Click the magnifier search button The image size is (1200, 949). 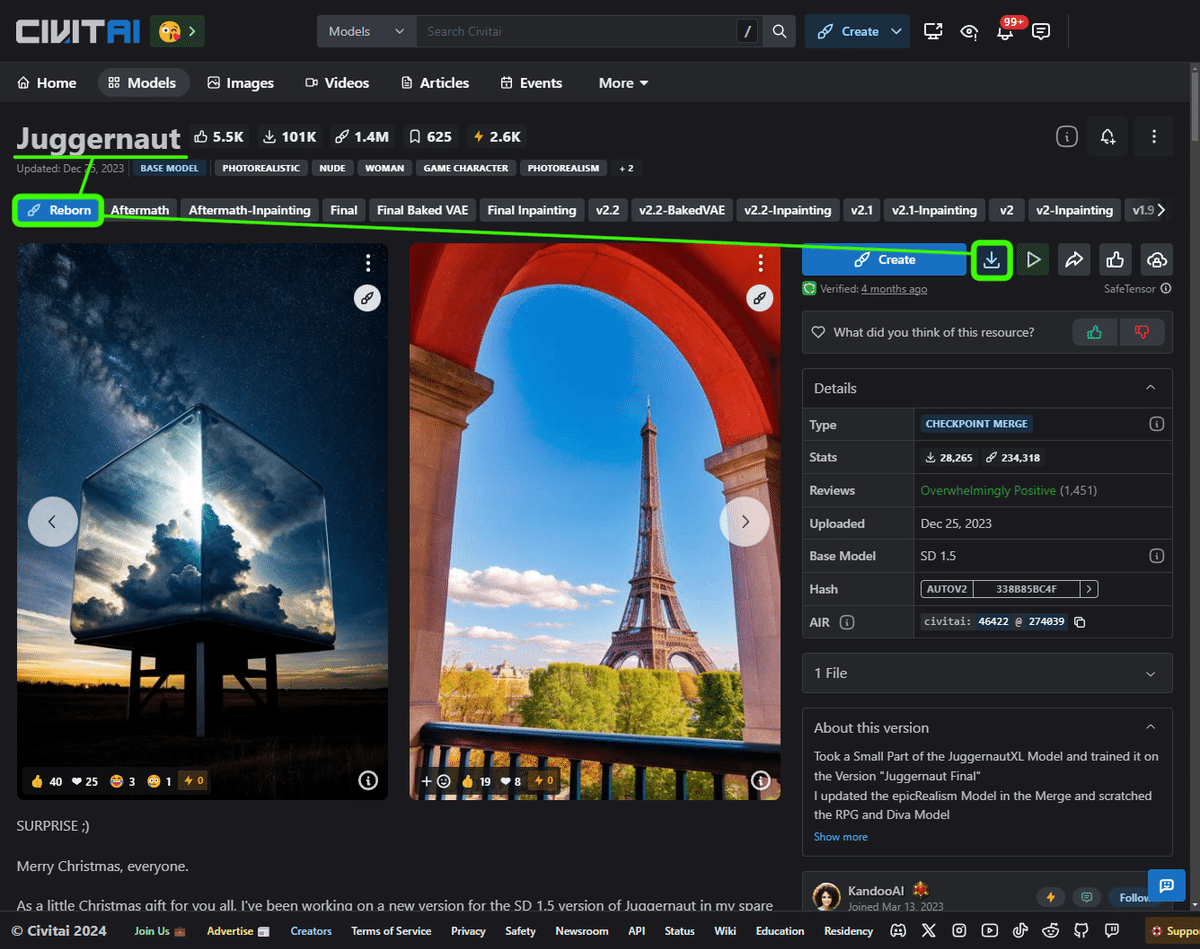[779, 31]
